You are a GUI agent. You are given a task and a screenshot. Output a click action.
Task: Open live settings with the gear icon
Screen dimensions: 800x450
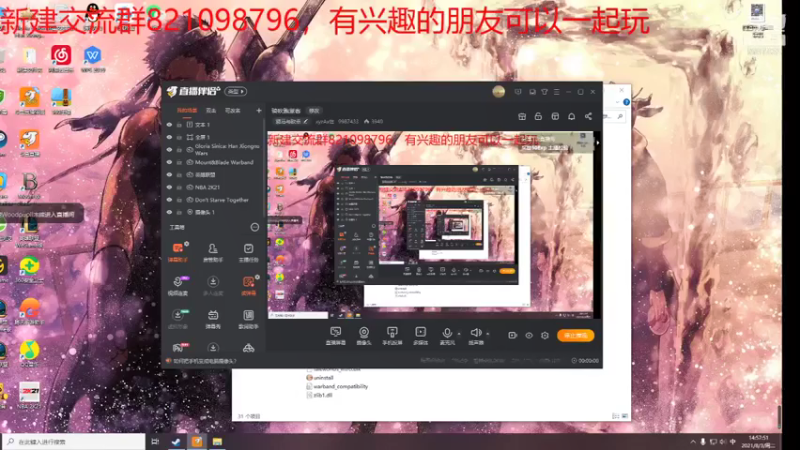tap(545, 335)
